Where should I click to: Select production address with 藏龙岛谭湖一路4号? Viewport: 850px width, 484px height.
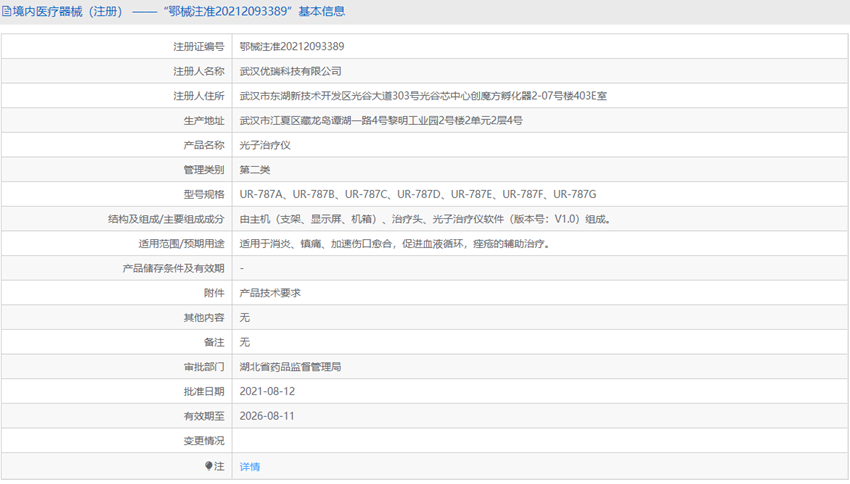pos(381,120)
